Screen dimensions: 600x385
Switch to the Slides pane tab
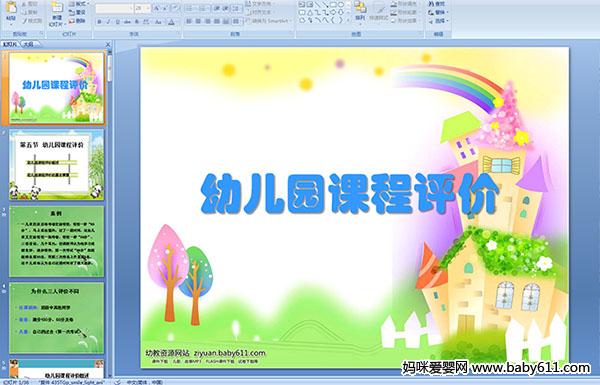pyautogui.click(x=10, y=44)
